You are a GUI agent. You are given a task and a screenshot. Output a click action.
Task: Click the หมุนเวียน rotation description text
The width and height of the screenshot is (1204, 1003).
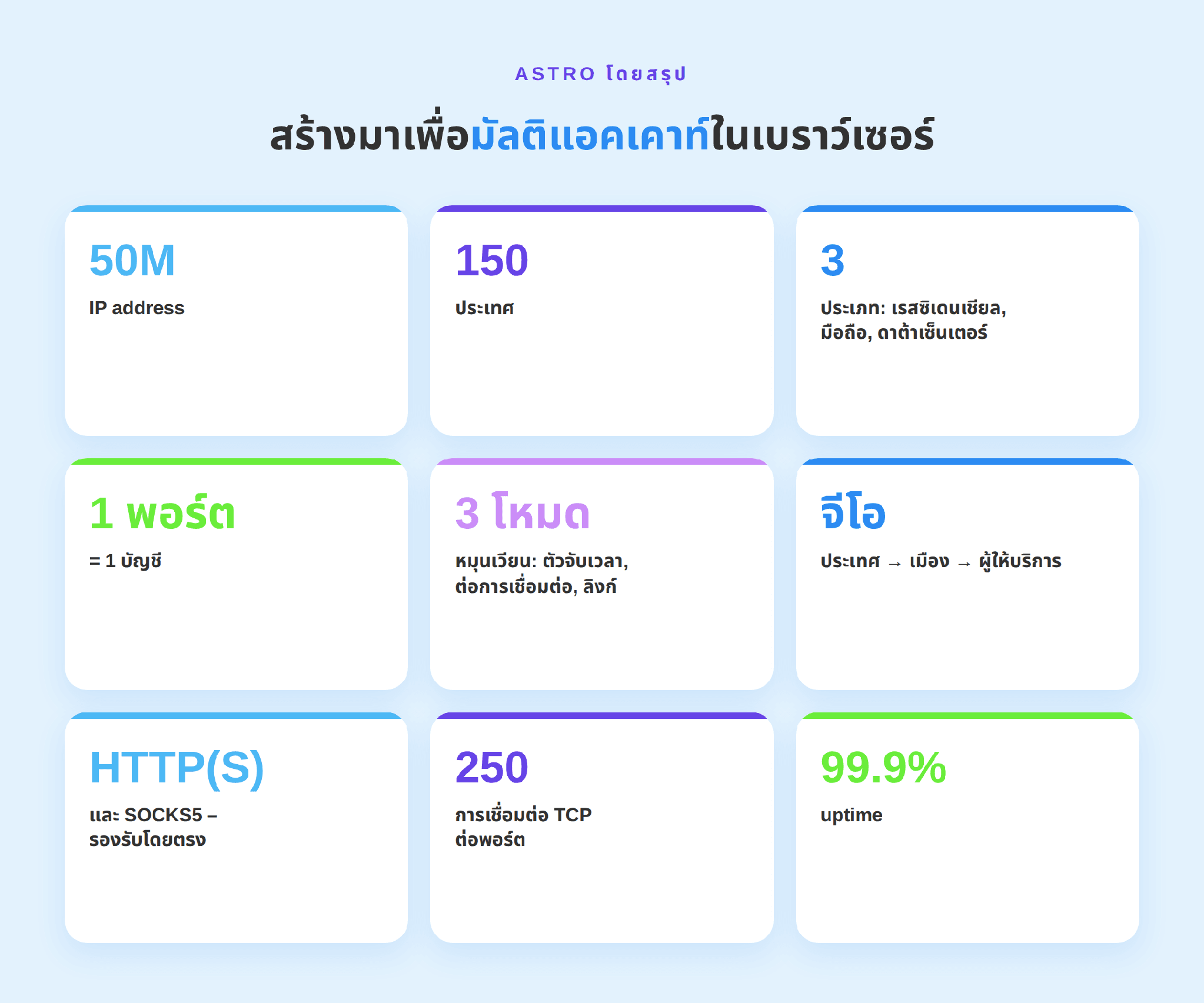541,574
